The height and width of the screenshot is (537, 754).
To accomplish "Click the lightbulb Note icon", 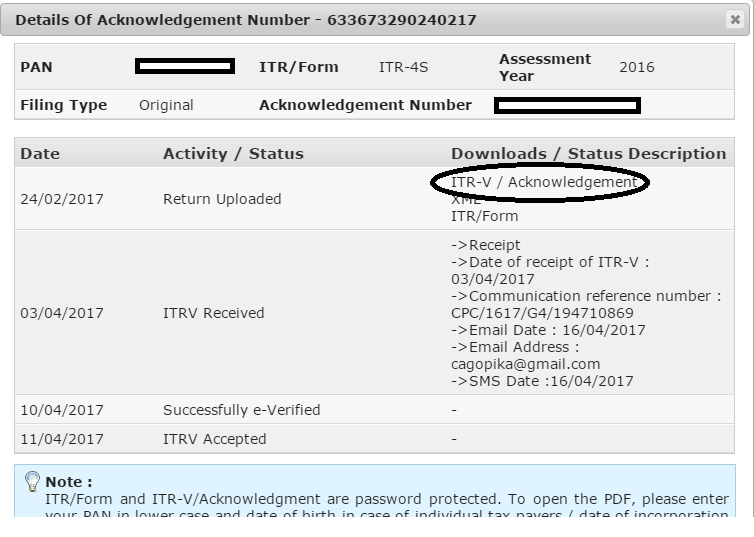I will point(32,482).
